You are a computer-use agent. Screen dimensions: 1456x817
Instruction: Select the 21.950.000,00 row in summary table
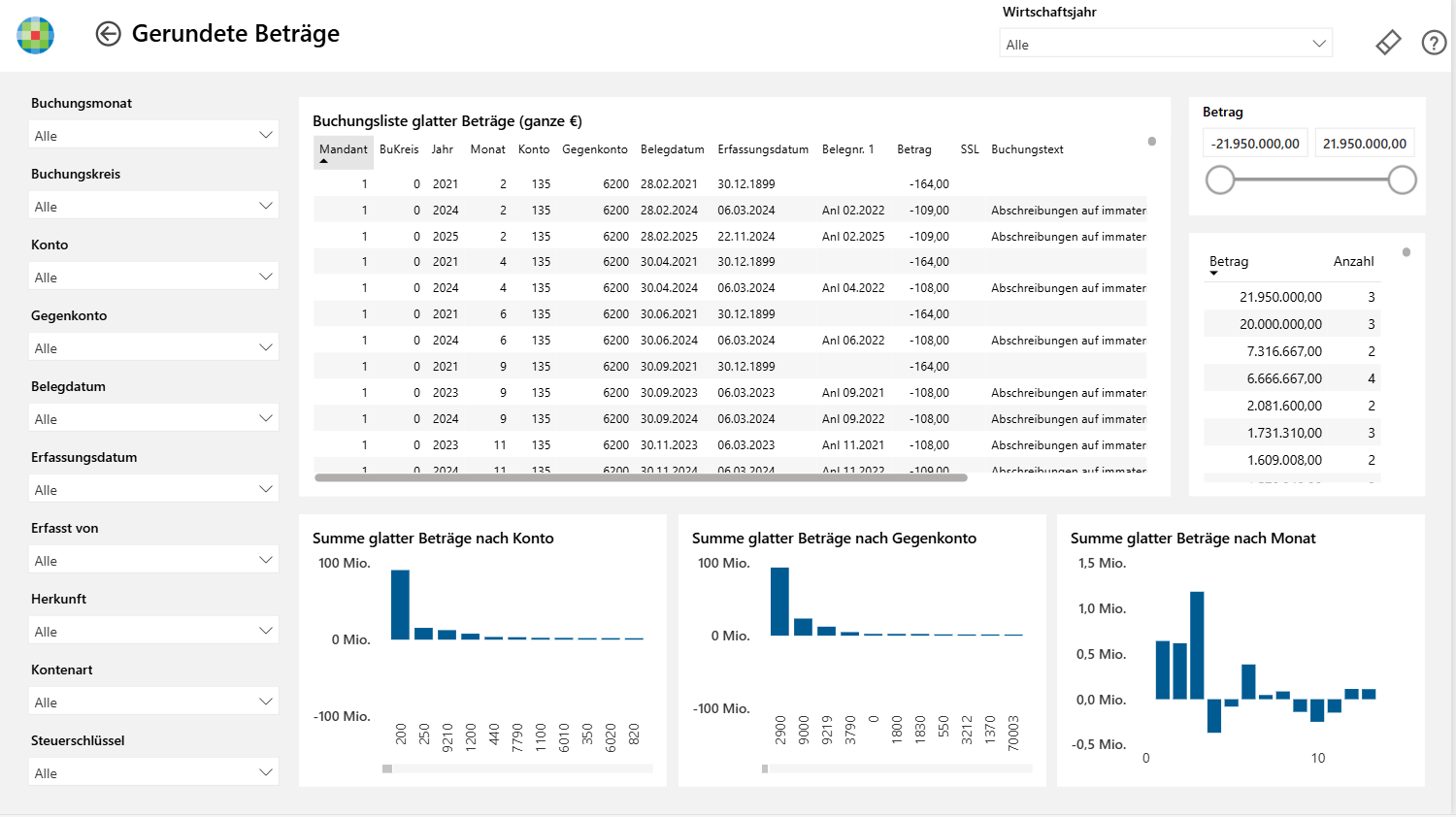point(1291,297)
